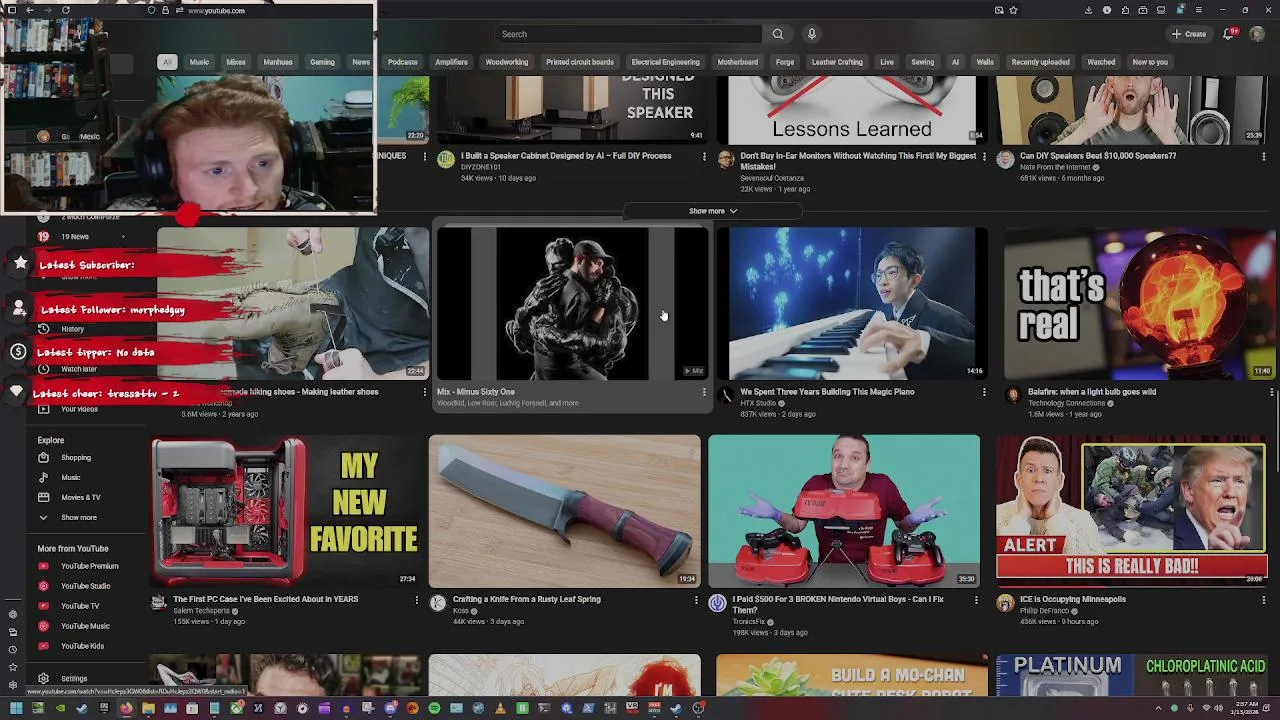Select the Gaming filter chip
This screenshot has height=720, width=1280.
[322, 62]
